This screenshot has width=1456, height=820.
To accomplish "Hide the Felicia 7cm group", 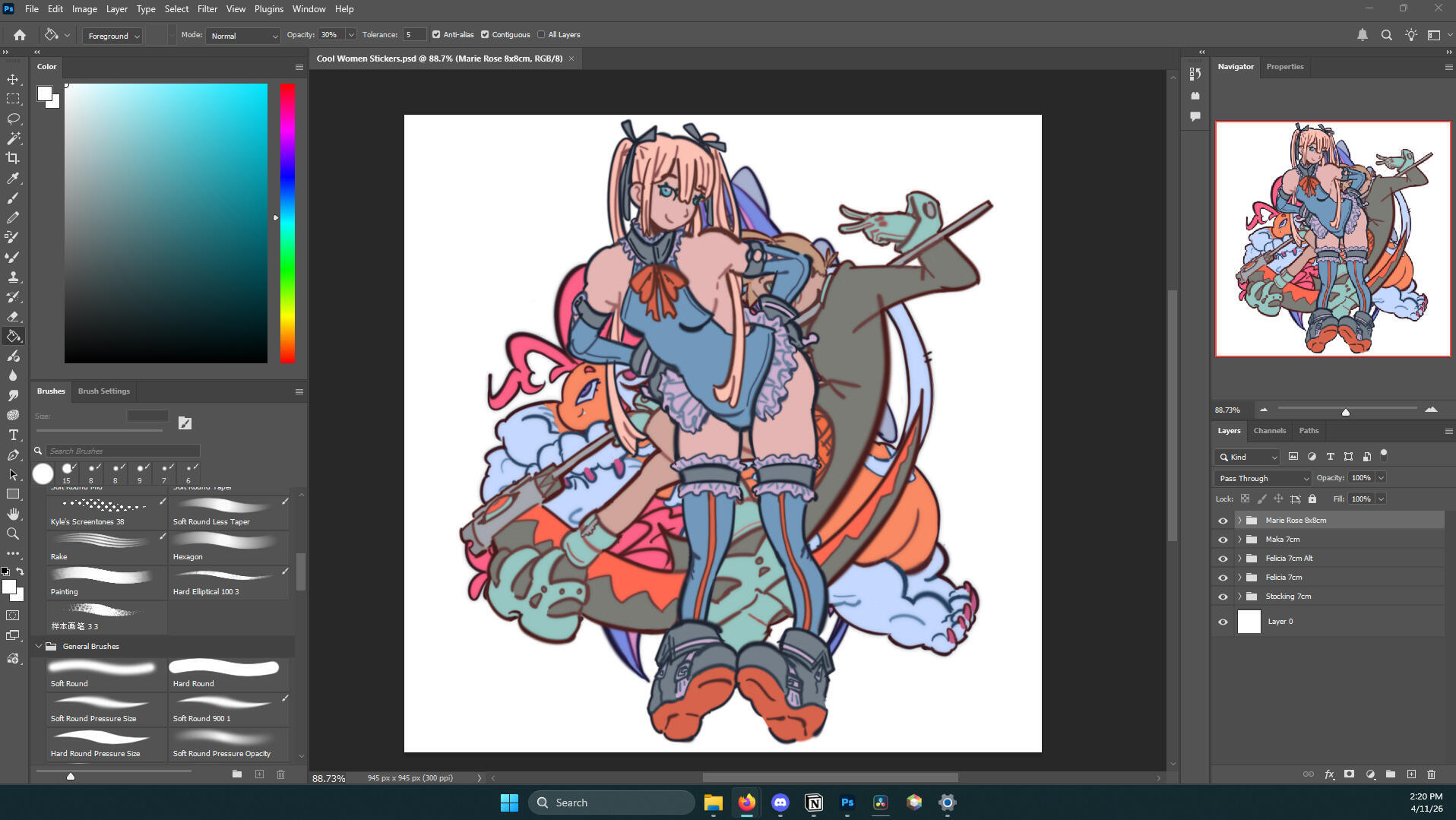I will point(1223,578).
